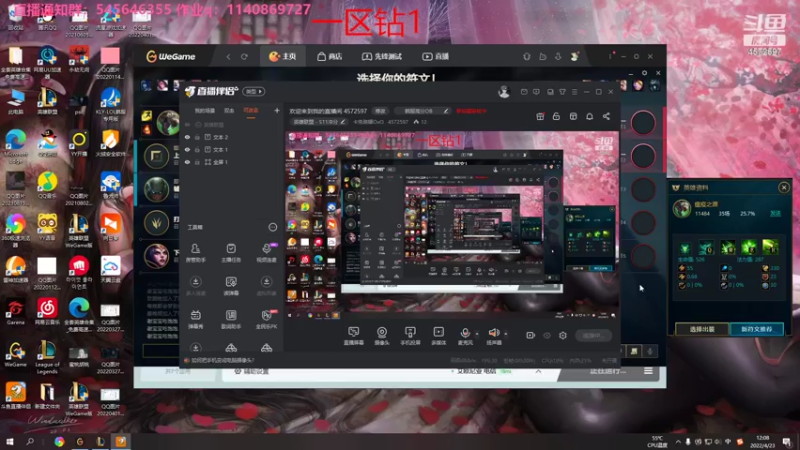
Task: Click 选择出装 button in hero panel
Action: click(x=702, y=329)
